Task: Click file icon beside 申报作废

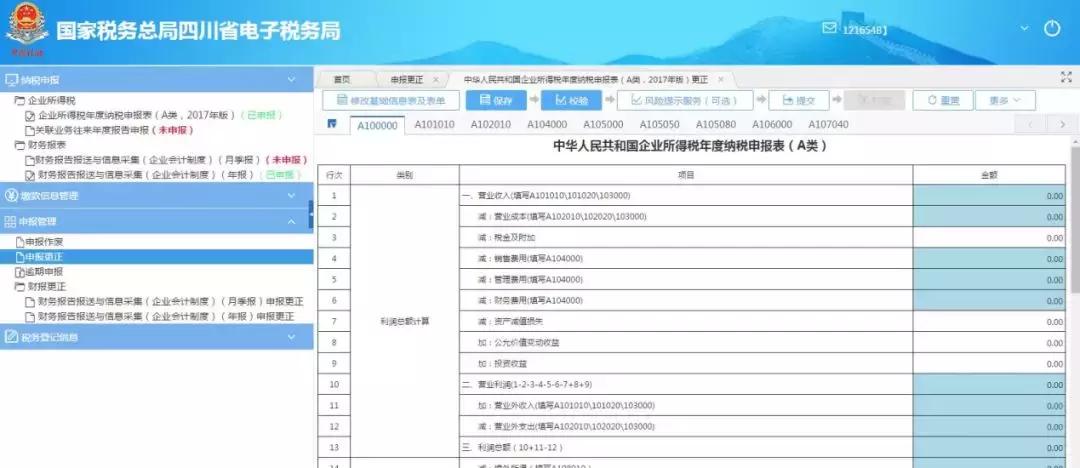Action: [x=19, y=243]
